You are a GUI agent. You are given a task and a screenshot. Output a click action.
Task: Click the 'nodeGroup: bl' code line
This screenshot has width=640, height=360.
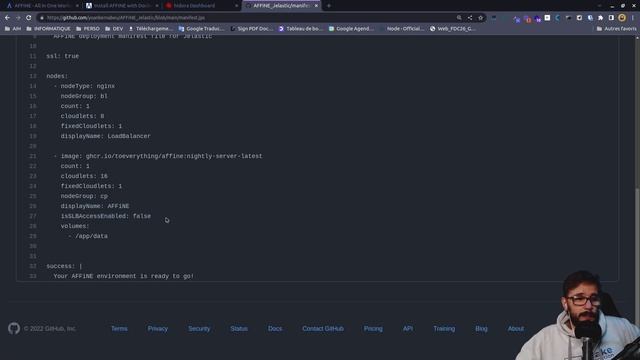coord(84,96)
